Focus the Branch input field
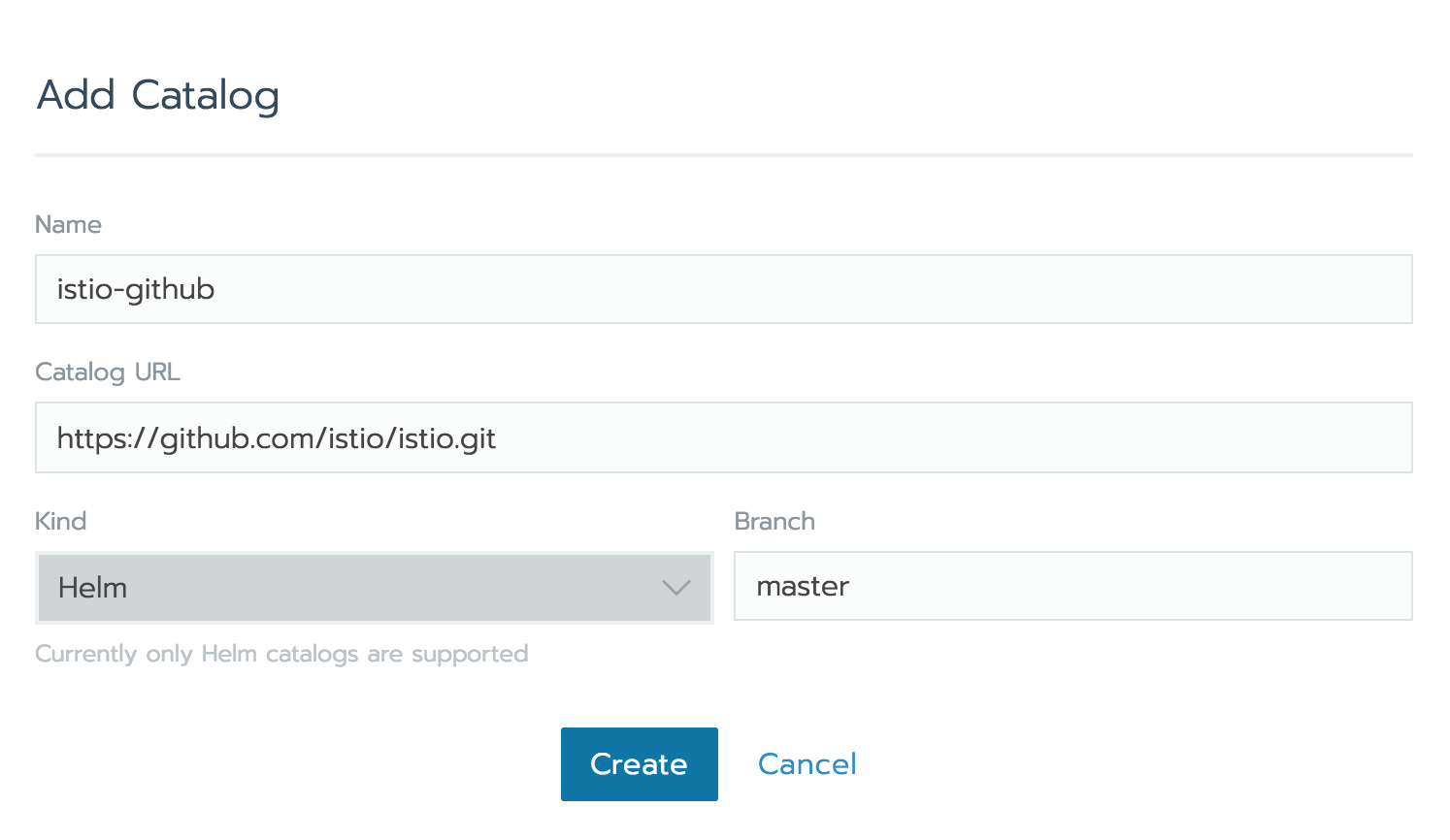This screenshot has height=840, width=1450. click(x=1073, y=586)
